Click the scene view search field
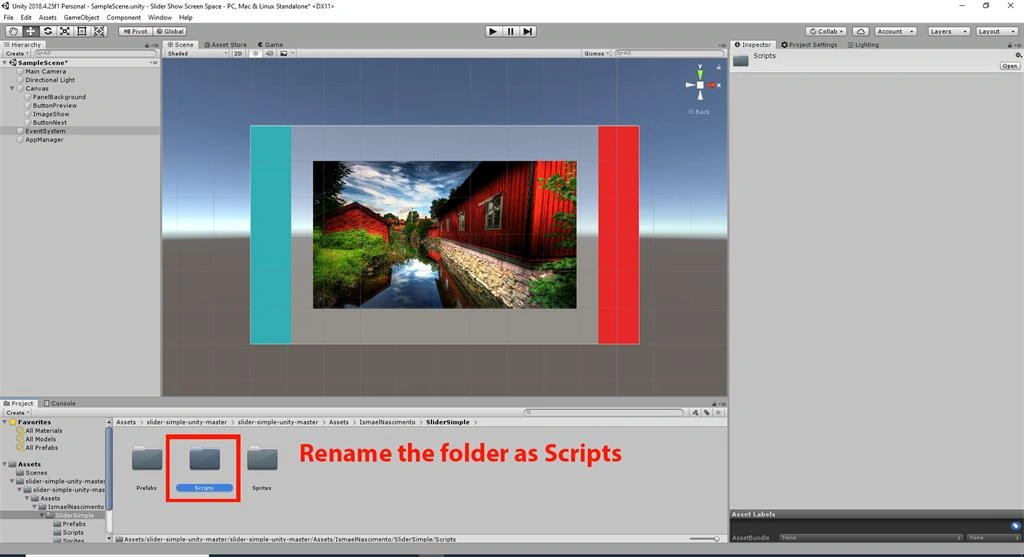This screenshot has width=1024, height=557. [x=669, y=54]
